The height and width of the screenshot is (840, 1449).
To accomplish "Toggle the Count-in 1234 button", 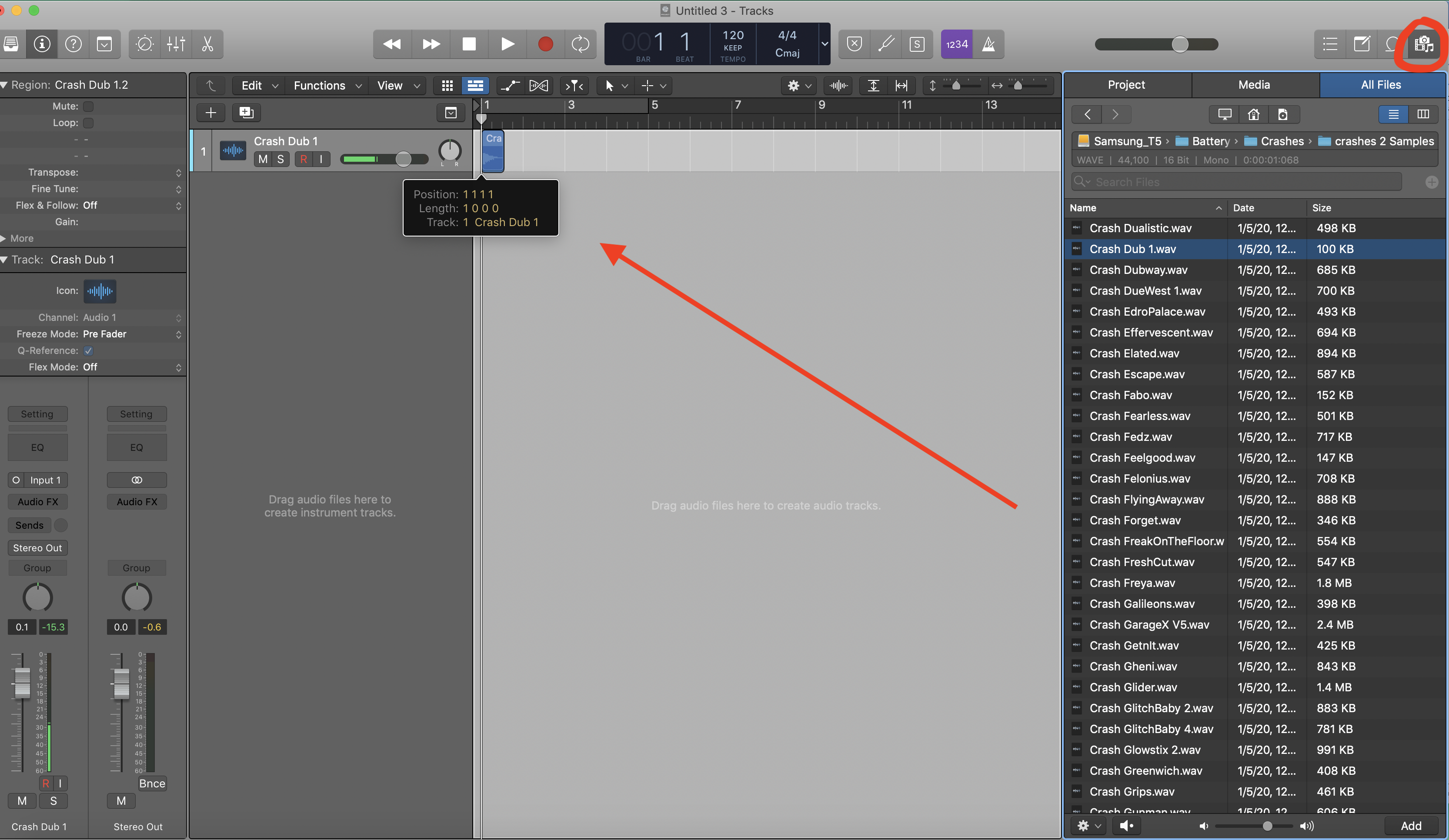I will pos(957,44).
